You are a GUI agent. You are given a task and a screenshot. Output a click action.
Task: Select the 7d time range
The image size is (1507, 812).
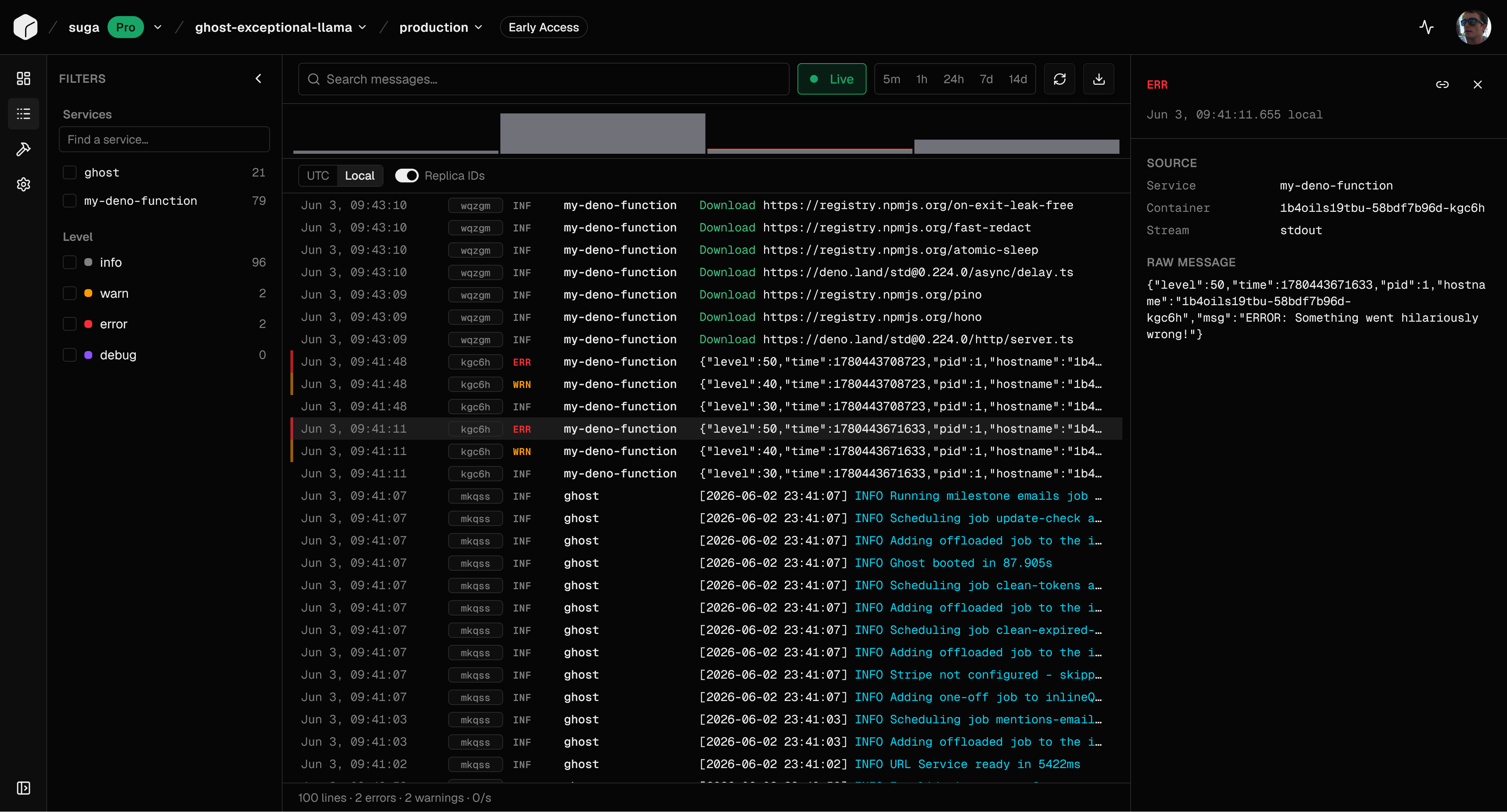986,79
